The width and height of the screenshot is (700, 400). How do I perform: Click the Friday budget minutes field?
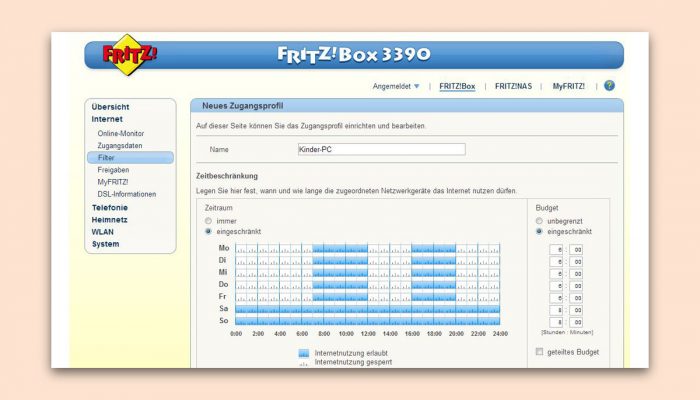point(576,298)
